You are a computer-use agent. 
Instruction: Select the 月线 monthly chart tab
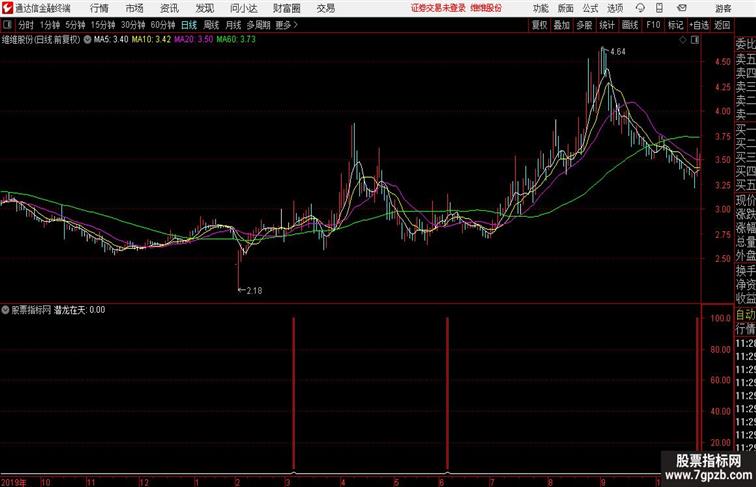[x=233, y=25]
